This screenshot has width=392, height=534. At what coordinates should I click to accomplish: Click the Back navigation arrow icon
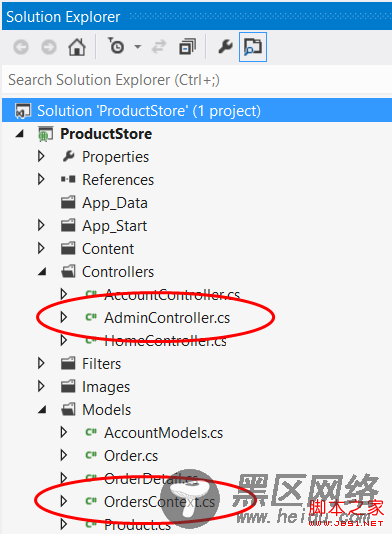point(21,47)
